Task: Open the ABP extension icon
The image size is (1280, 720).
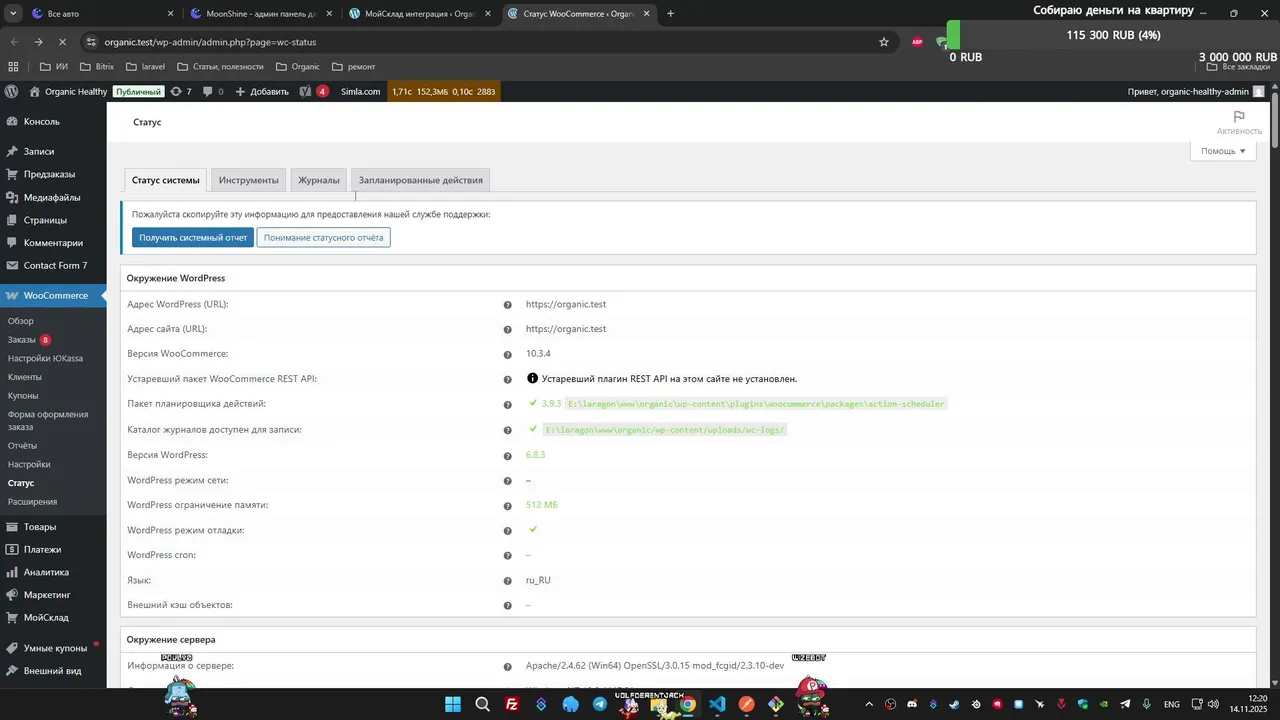Action: coord(917,42)
